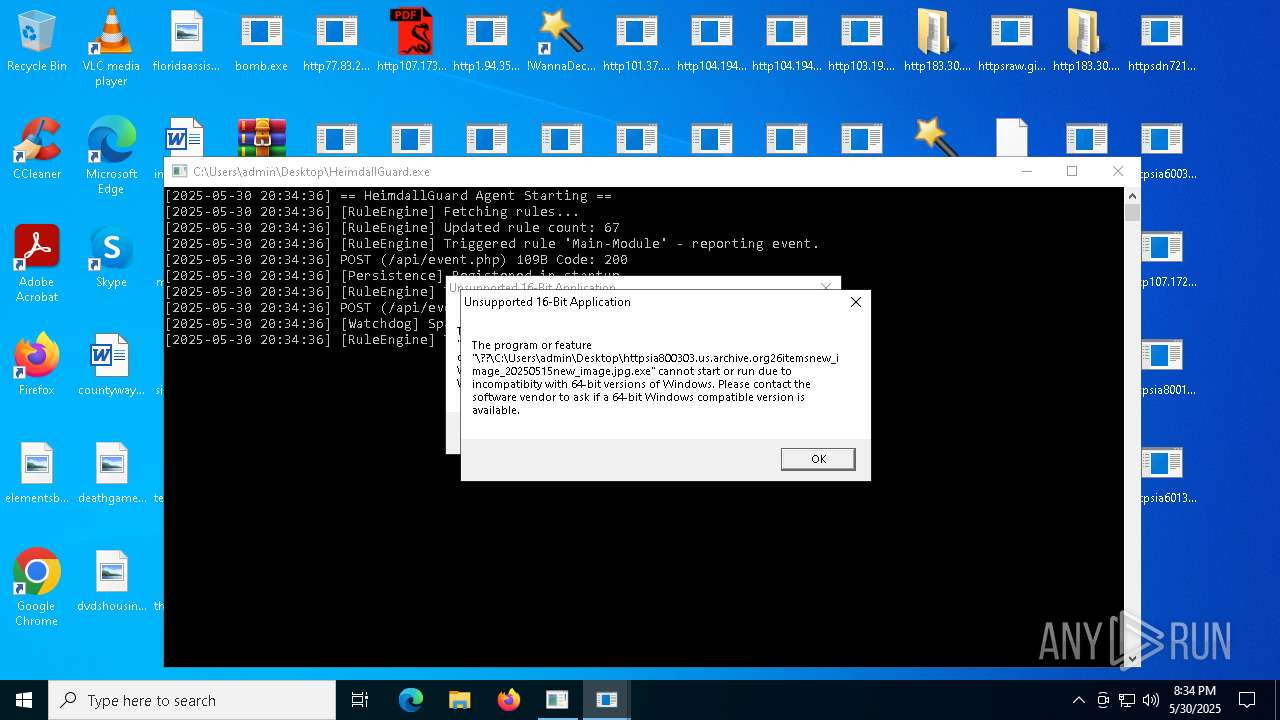Close the front Unsupported 16-Bit Application dialog
The width and height of the screenshot is (1280, 720).
point(855,302)
